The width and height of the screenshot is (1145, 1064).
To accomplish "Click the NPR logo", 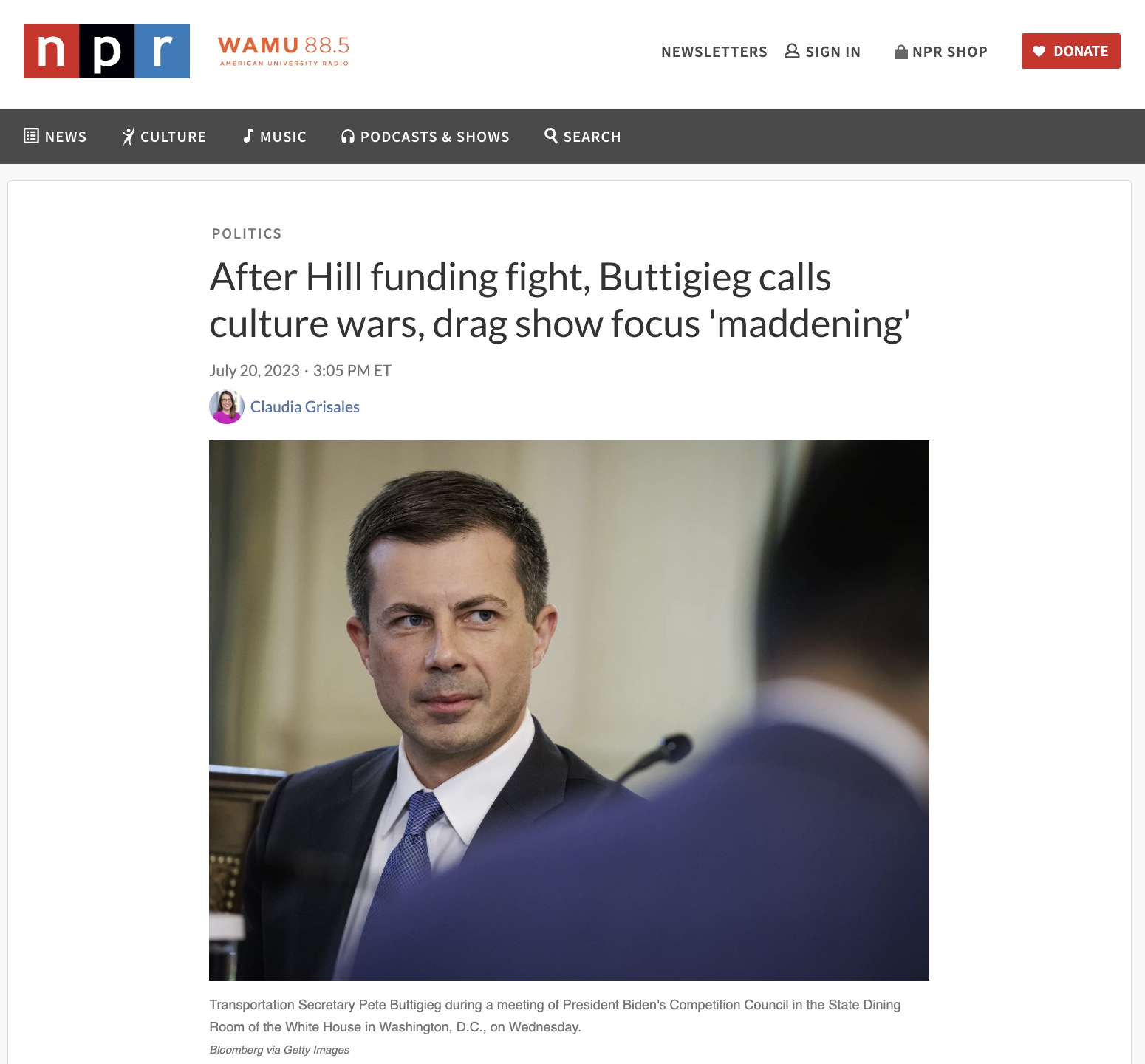I will [x=106, y=51].
